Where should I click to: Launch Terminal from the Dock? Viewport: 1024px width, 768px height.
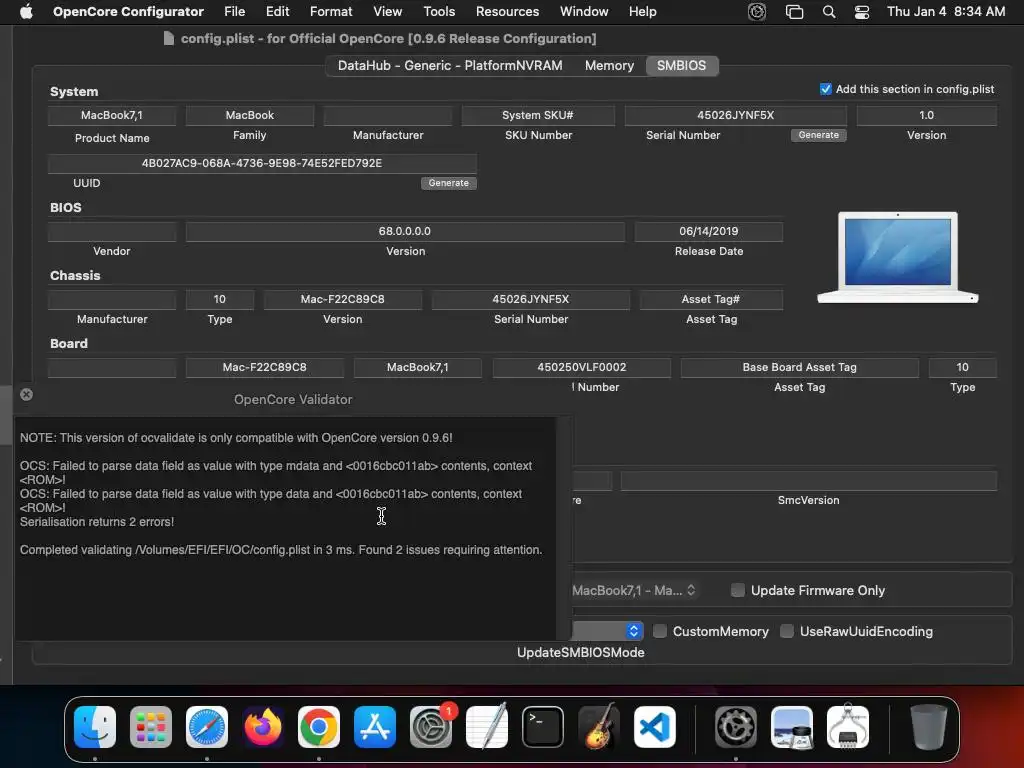click(543, 727)
